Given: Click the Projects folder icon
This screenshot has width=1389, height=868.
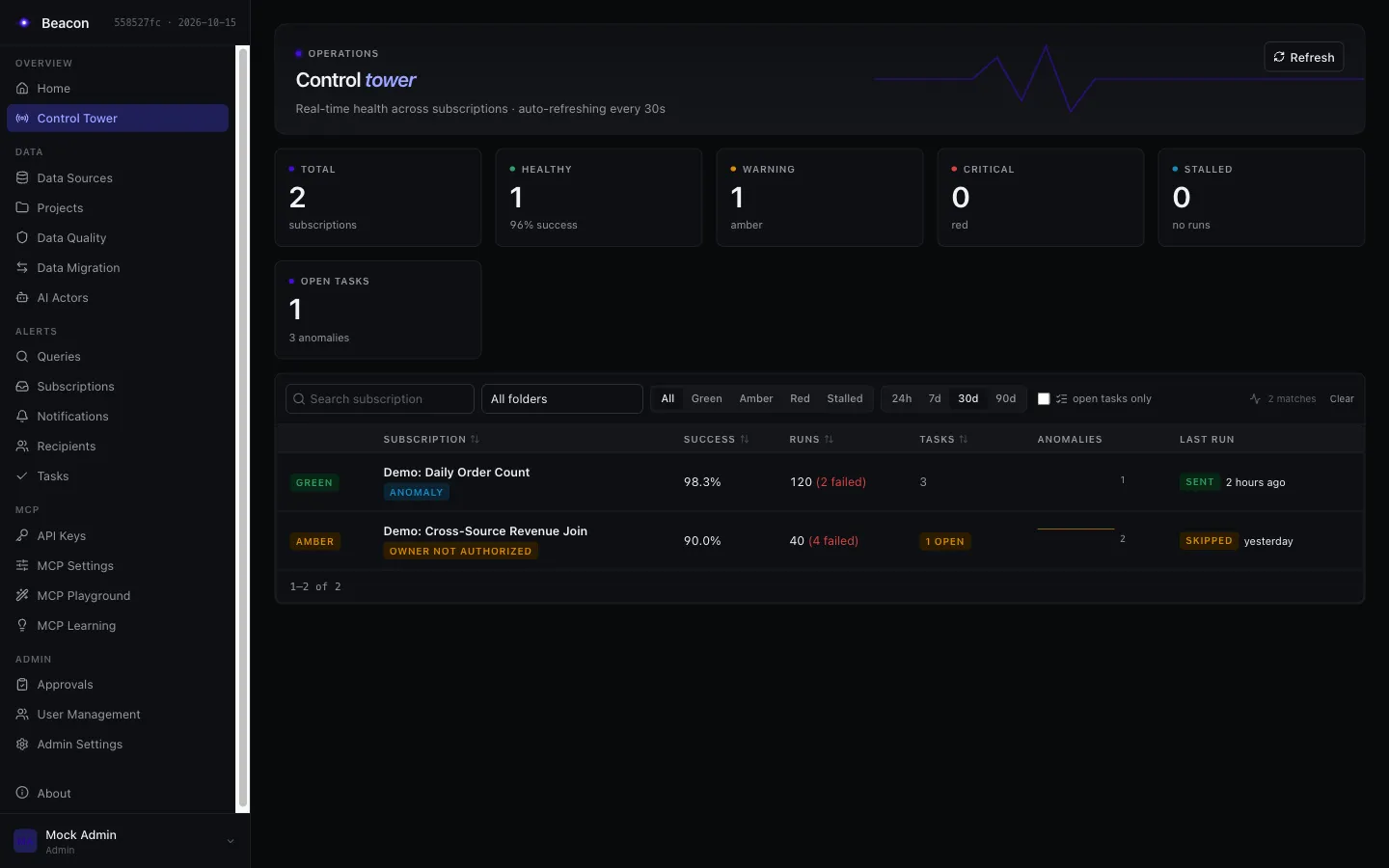Looking at the screenshot, I should (x=22, y=208).
